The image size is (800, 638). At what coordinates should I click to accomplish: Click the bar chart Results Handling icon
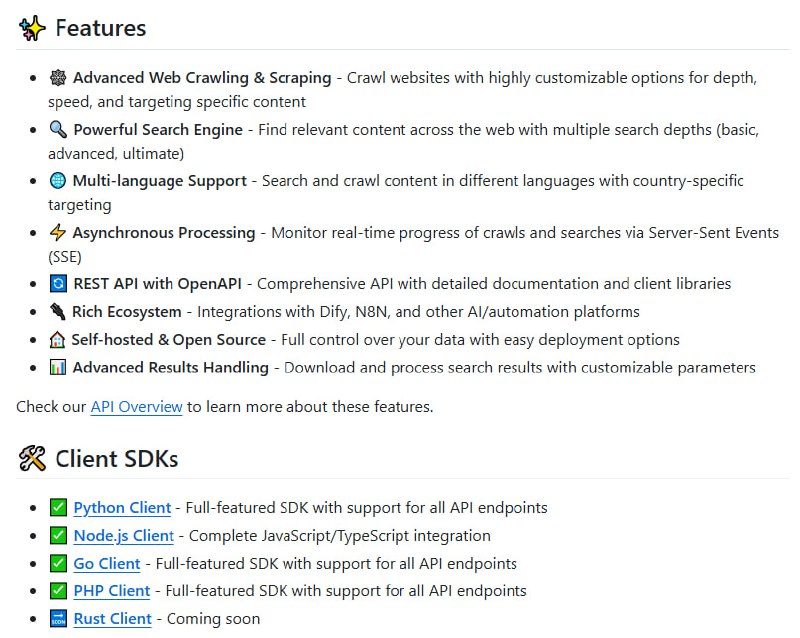pyautogui.click(x=58, y=368)
